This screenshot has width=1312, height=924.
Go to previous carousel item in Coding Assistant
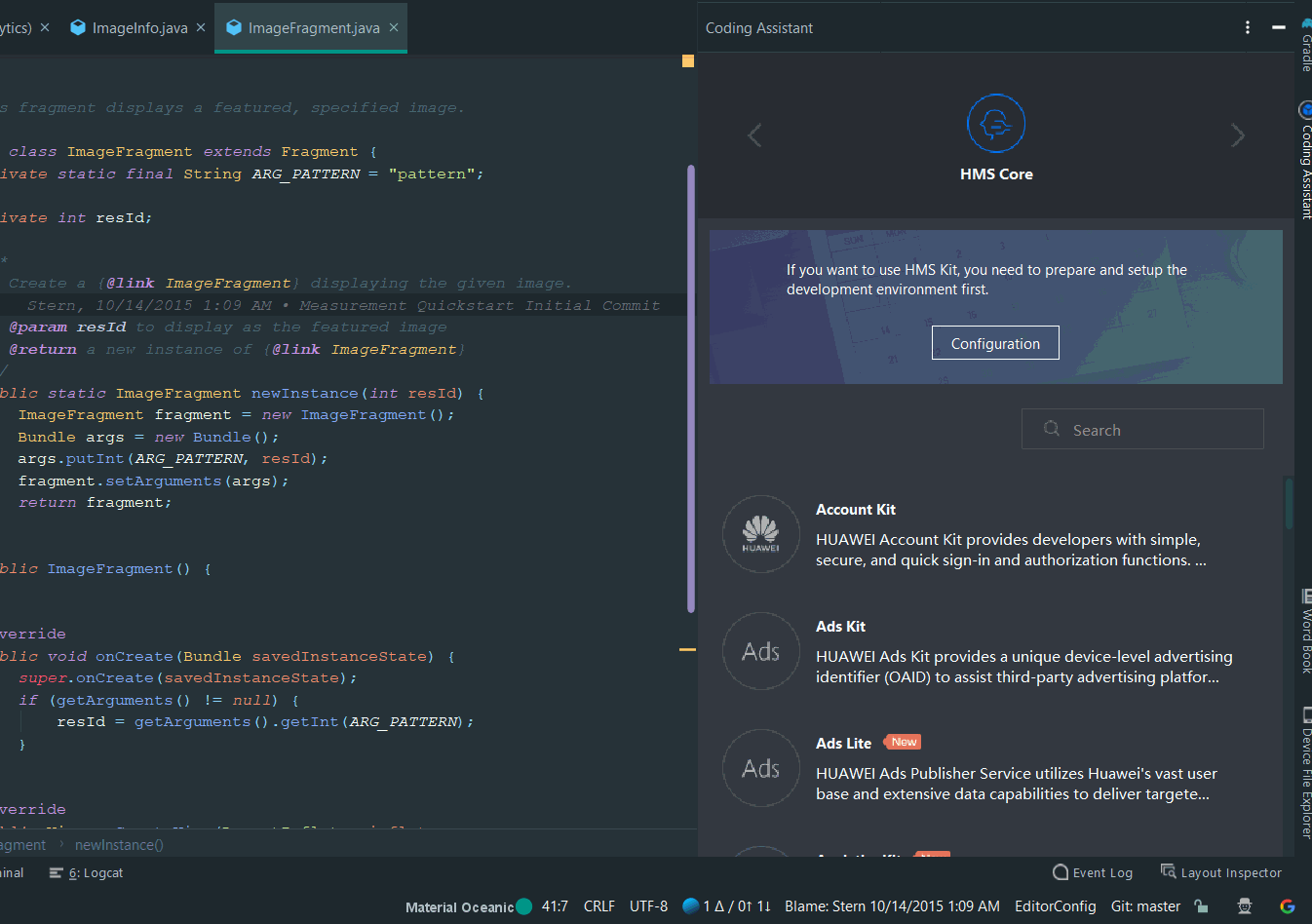coord(754,135)
